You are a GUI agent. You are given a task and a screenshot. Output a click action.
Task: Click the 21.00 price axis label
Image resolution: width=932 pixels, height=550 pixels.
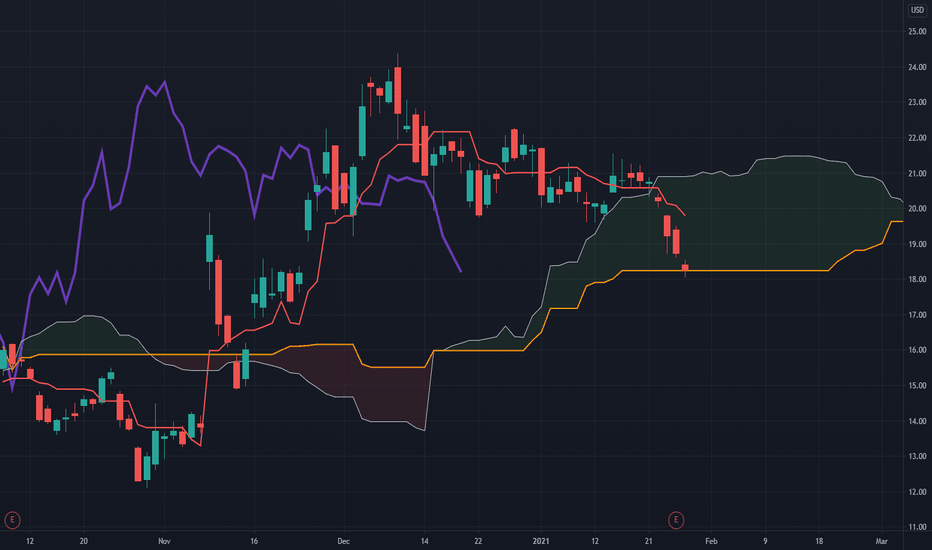(917, 174)
